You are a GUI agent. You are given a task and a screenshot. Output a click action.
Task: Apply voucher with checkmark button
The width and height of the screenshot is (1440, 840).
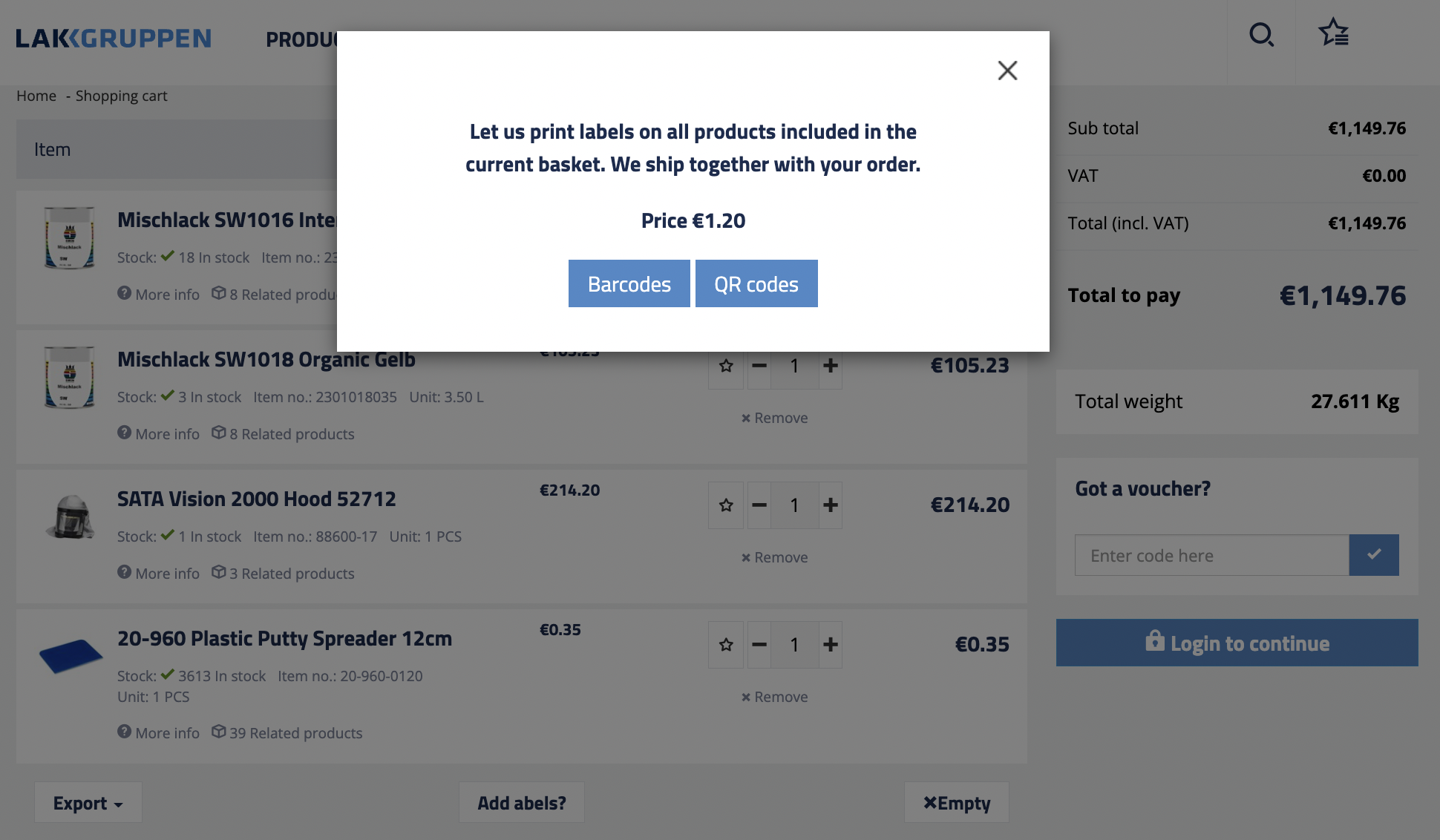[1373, 555]
